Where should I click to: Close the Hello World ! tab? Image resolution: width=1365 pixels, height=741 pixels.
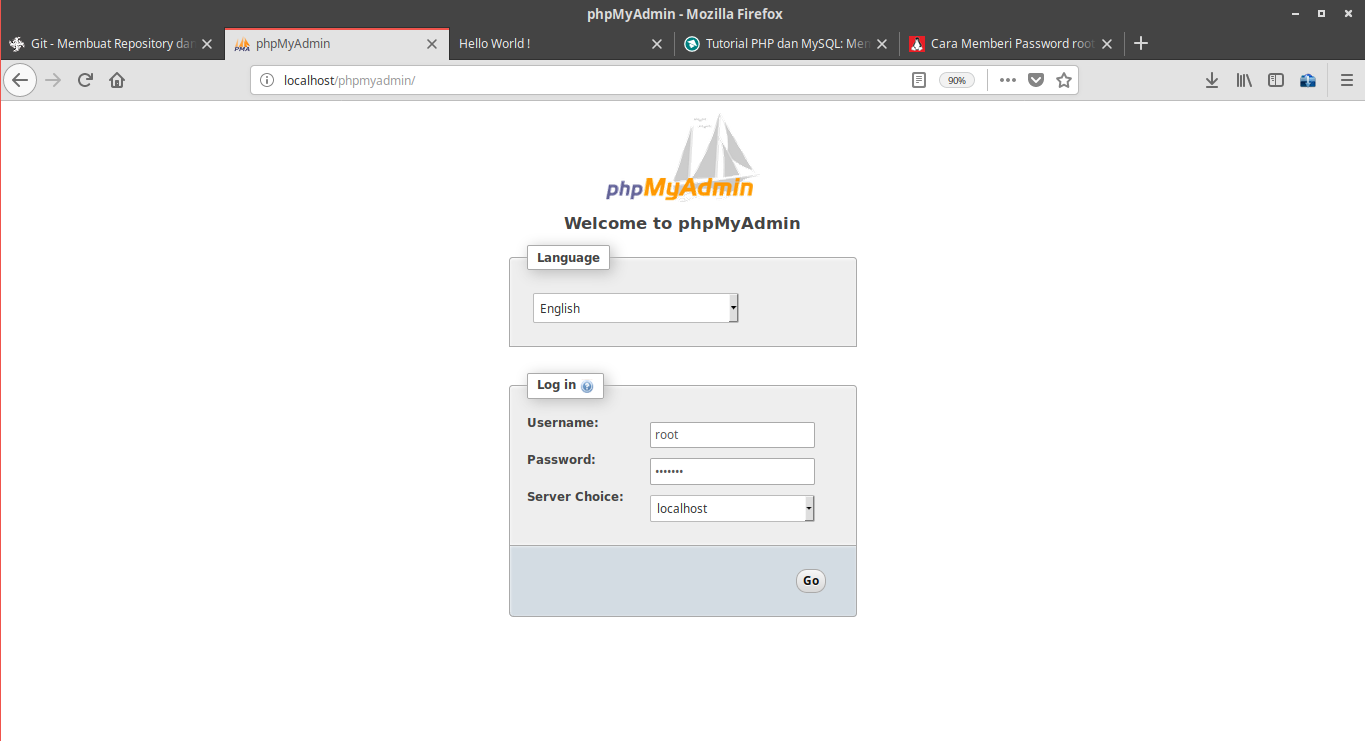coord(657,44)
